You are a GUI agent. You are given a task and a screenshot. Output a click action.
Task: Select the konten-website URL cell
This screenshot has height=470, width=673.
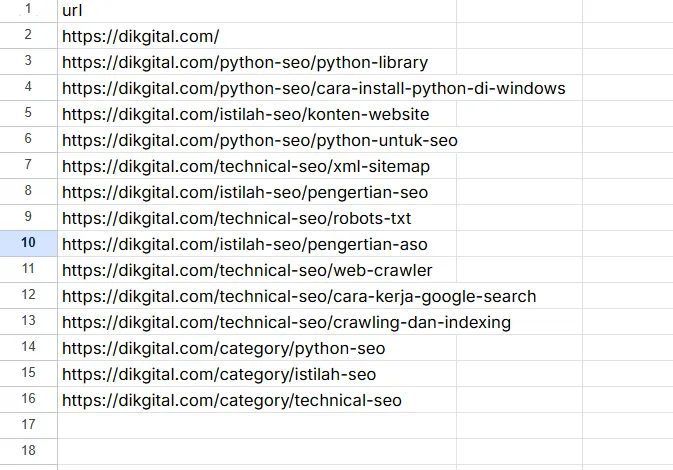point(245,114)
